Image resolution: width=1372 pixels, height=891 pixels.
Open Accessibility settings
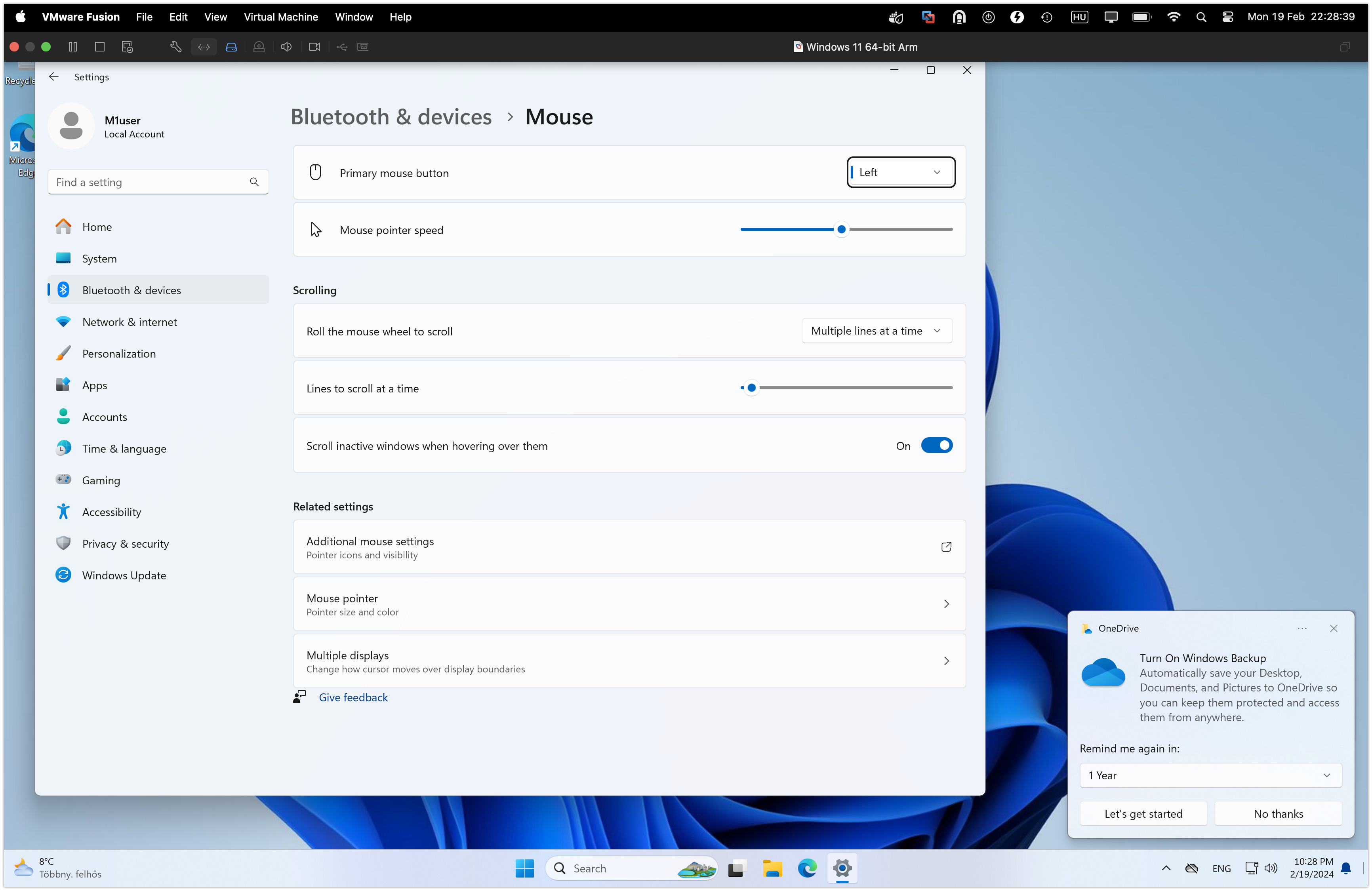[158, 512]
